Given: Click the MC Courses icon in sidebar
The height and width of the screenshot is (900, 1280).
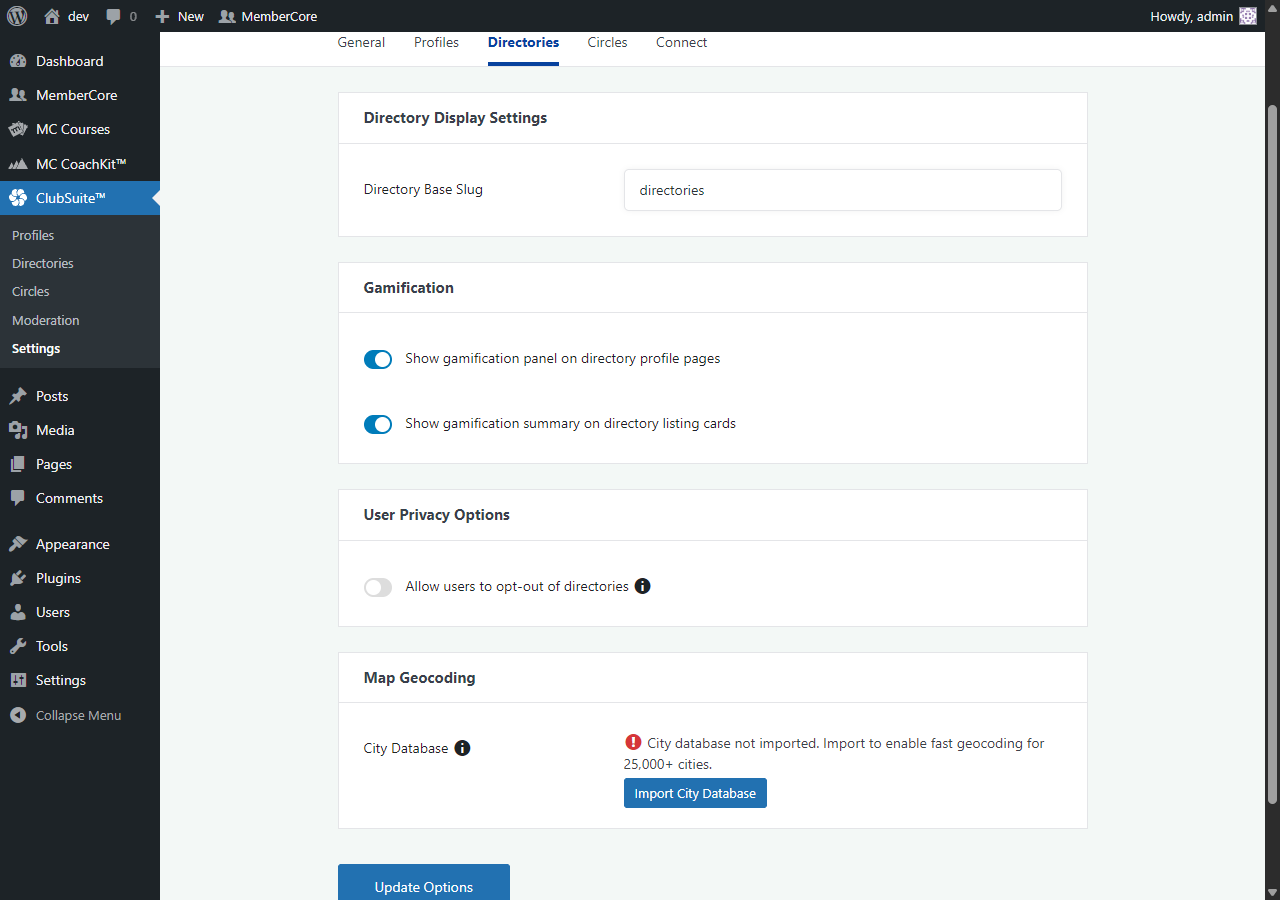Looking at the screenshot, I should tap(18, 129).
